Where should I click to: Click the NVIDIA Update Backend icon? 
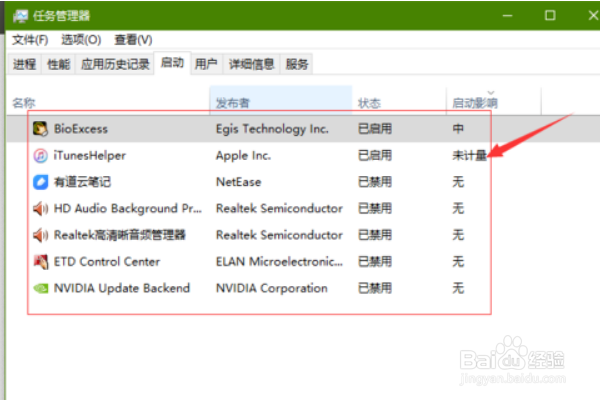tap(41, 288)
